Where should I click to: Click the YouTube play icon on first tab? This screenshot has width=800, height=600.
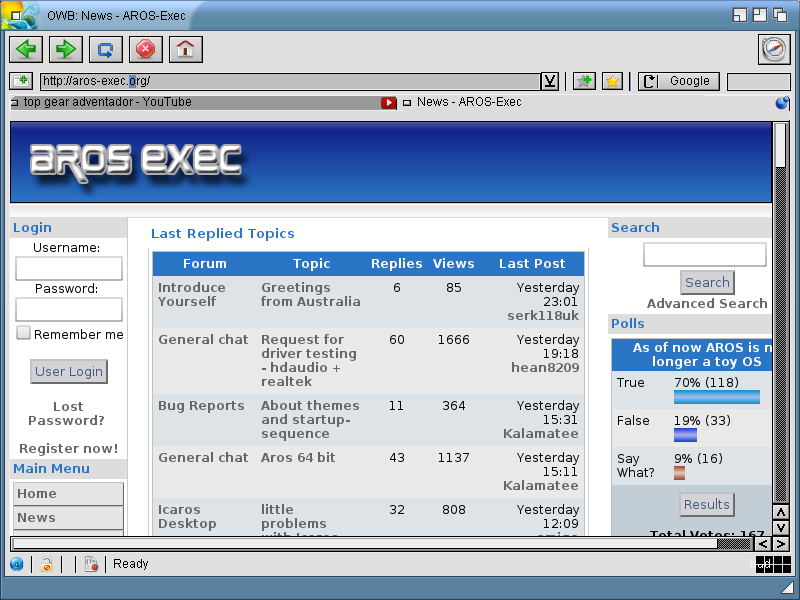pos(388,103)
